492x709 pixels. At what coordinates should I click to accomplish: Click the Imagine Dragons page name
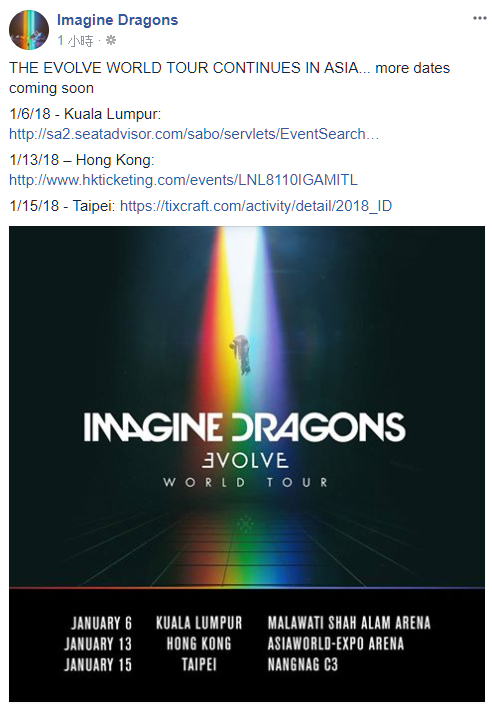(118, 20)
